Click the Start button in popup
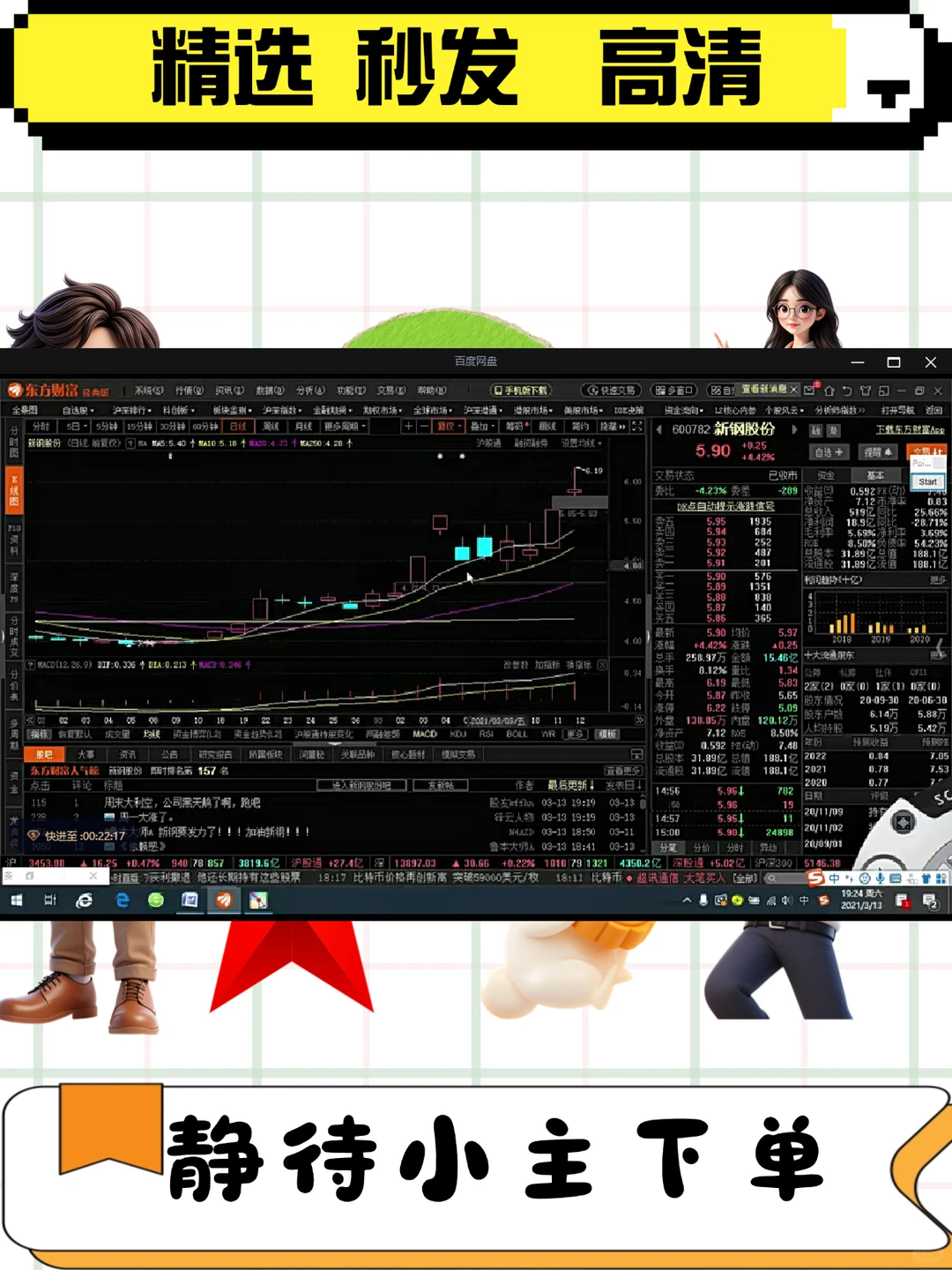Image resolution: width=952 pixels, height=1270 pixels. (x=927, y=482)
